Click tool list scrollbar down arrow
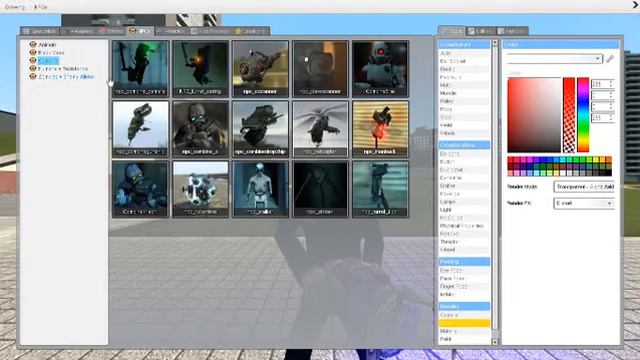The height and width of the screenshot is (360, 640). click(495, 342)
